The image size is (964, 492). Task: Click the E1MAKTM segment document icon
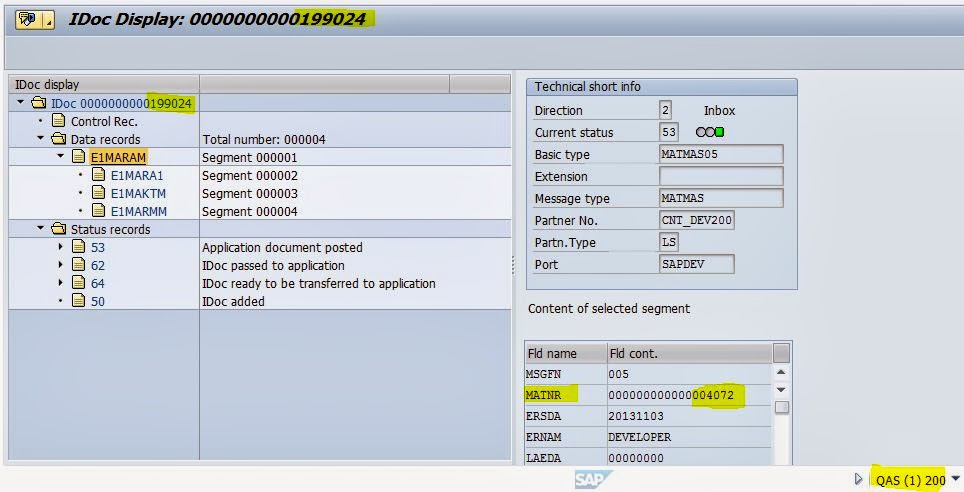coord(98,193)
